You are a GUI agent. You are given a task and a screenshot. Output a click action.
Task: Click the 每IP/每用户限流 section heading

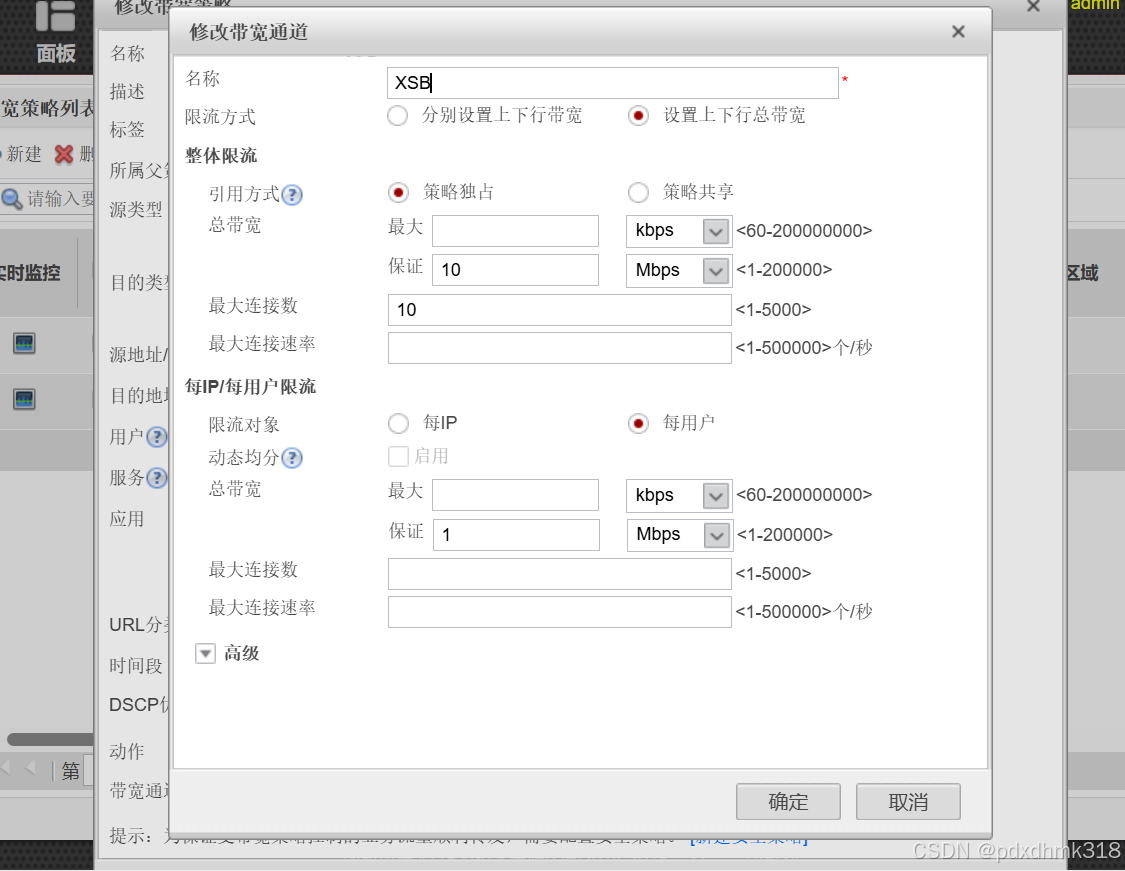[250, 387]
